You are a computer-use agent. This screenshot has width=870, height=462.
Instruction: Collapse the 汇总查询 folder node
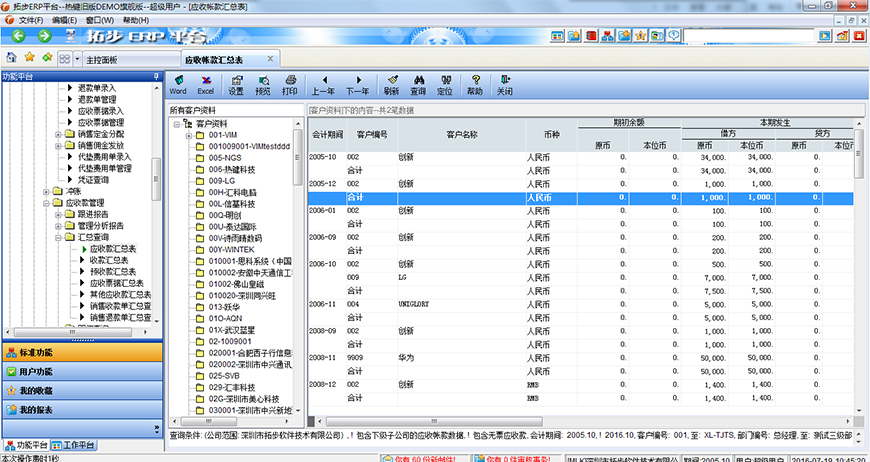click(58, 237)
